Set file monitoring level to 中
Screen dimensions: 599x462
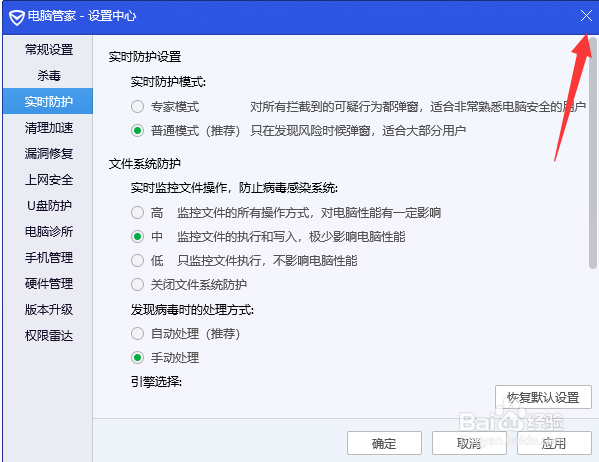click(138, 236)
